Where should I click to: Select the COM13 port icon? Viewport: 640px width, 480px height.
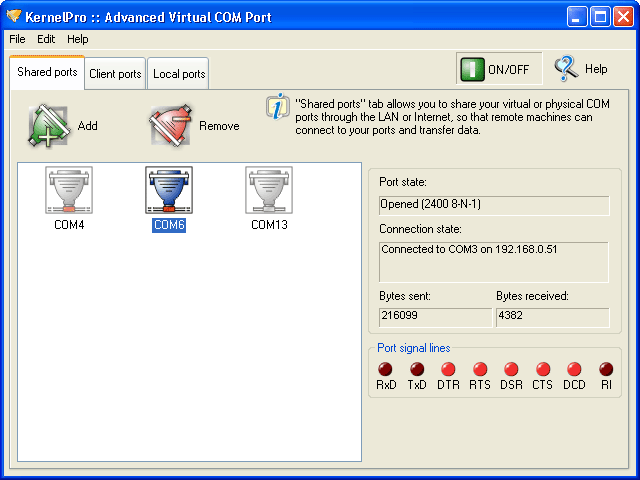269,190
